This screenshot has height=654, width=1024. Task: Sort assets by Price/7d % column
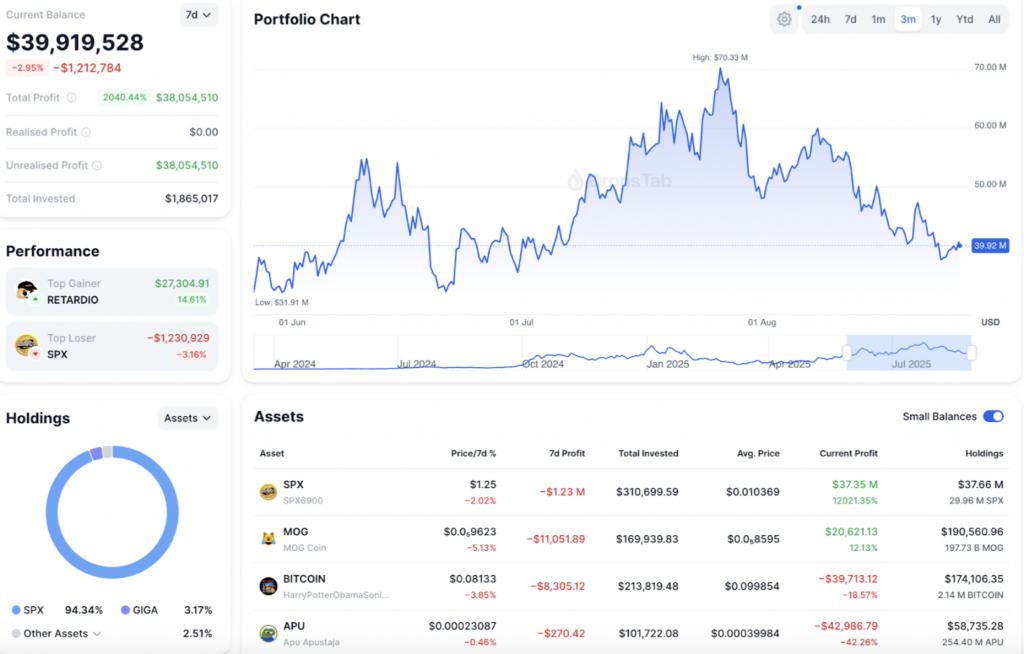tap(473, 453)
